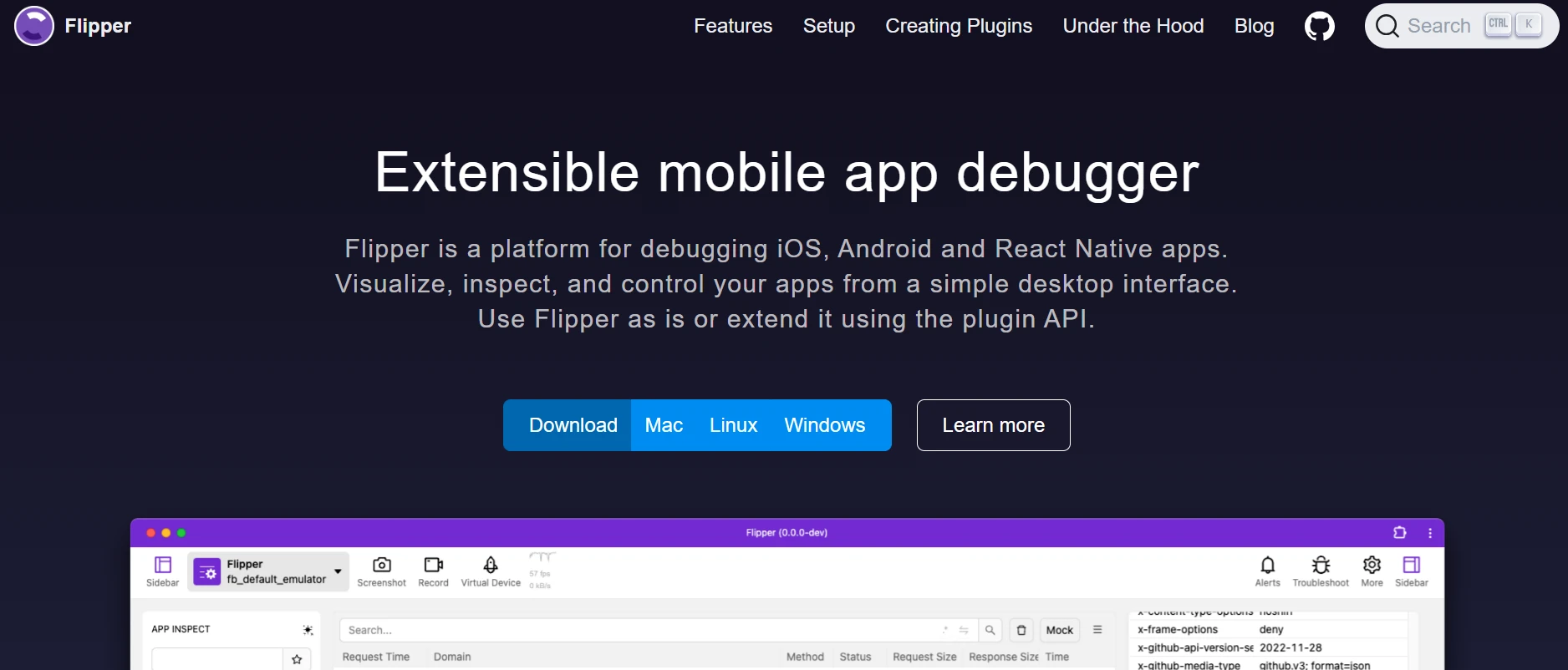Click the trash icon to clear requests
This screenshot has height=670, width=1568.
[x=1021, y=630]
